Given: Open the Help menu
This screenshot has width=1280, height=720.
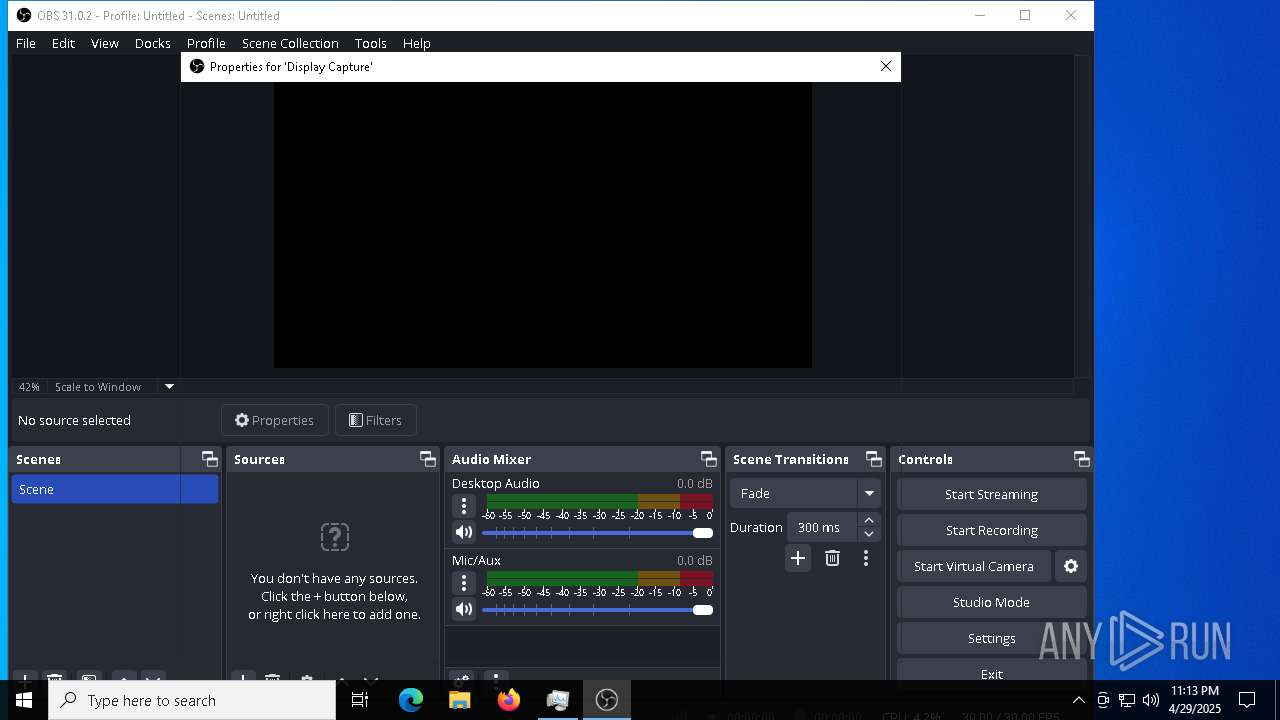Looking at the screenshot, I should click(x=416, y=43).
